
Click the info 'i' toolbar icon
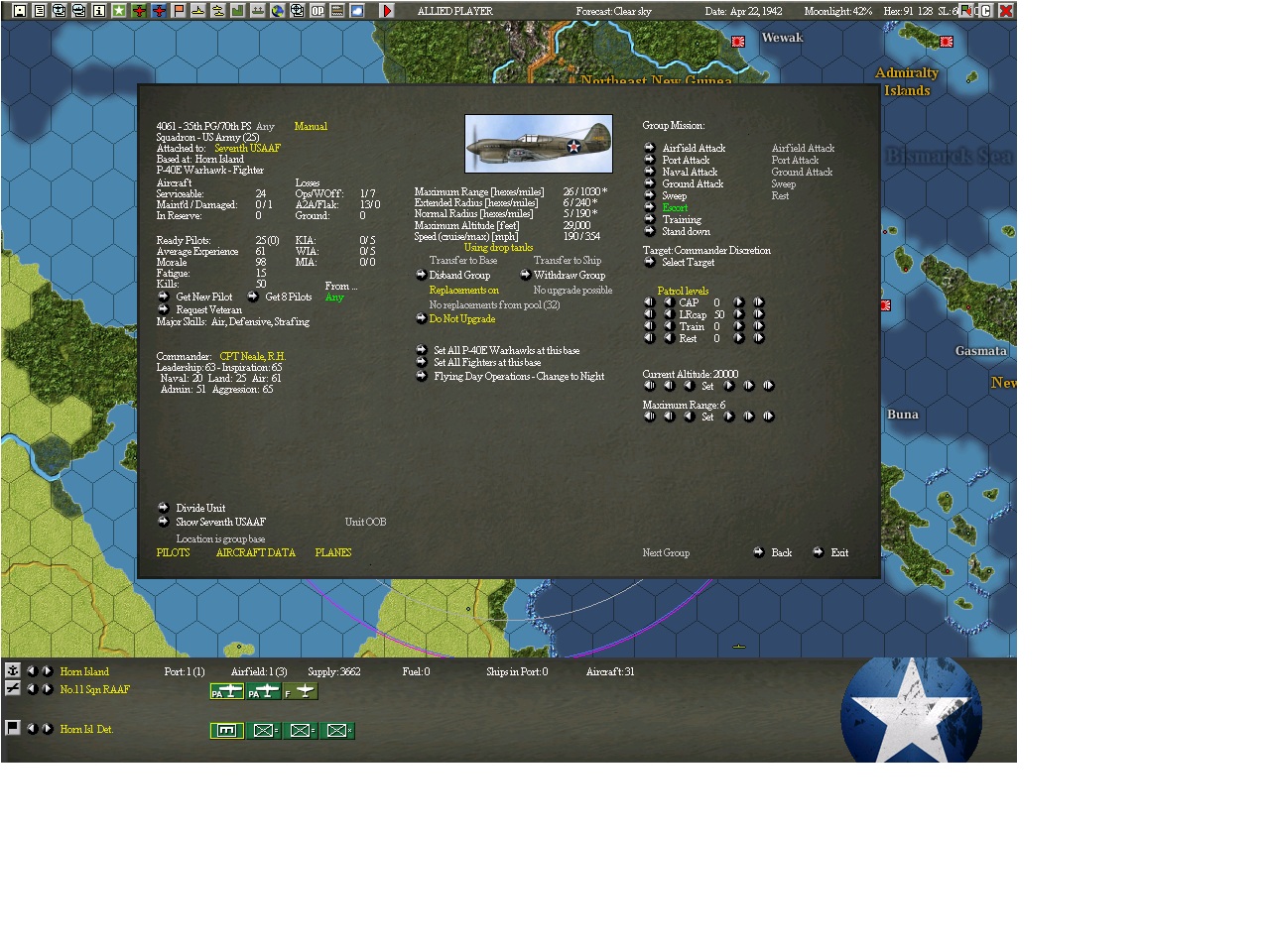(x=98, y=11)
